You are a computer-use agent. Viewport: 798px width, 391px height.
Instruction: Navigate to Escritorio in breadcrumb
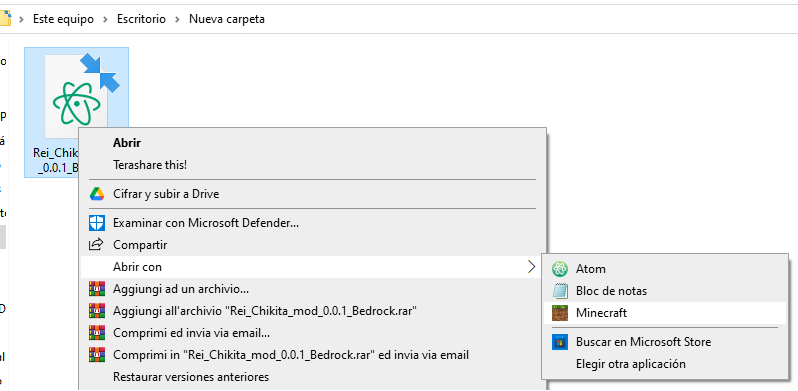[141, 19]
